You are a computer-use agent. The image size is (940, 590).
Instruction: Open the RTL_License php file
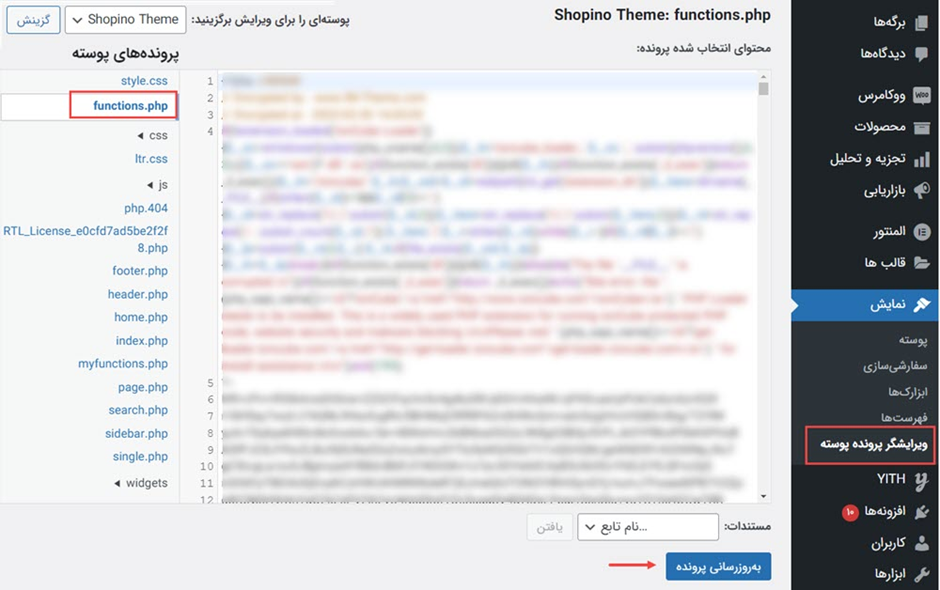point(86,239)
